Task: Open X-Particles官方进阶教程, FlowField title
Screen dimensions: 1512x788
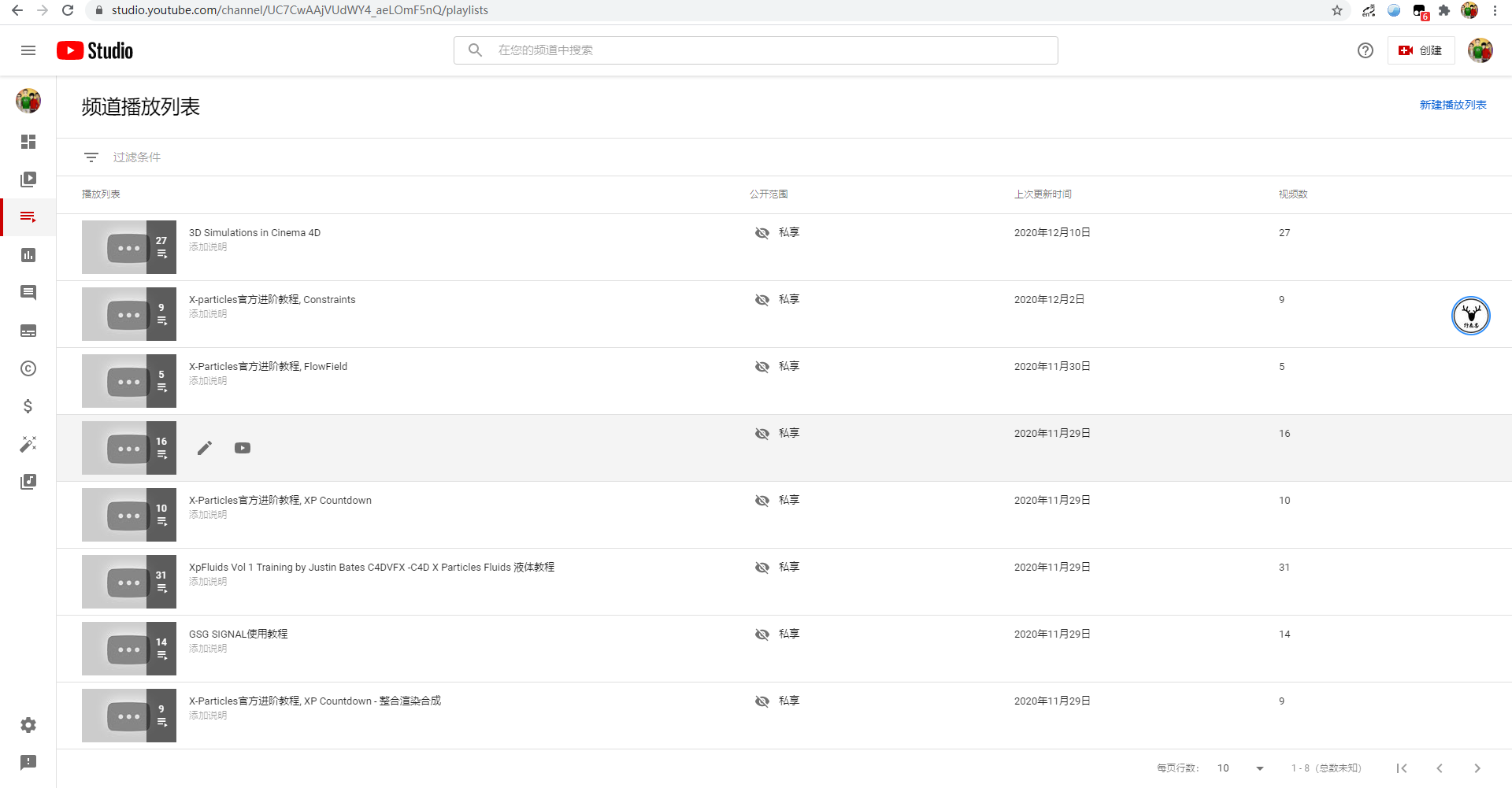Action: coord(268,367)
